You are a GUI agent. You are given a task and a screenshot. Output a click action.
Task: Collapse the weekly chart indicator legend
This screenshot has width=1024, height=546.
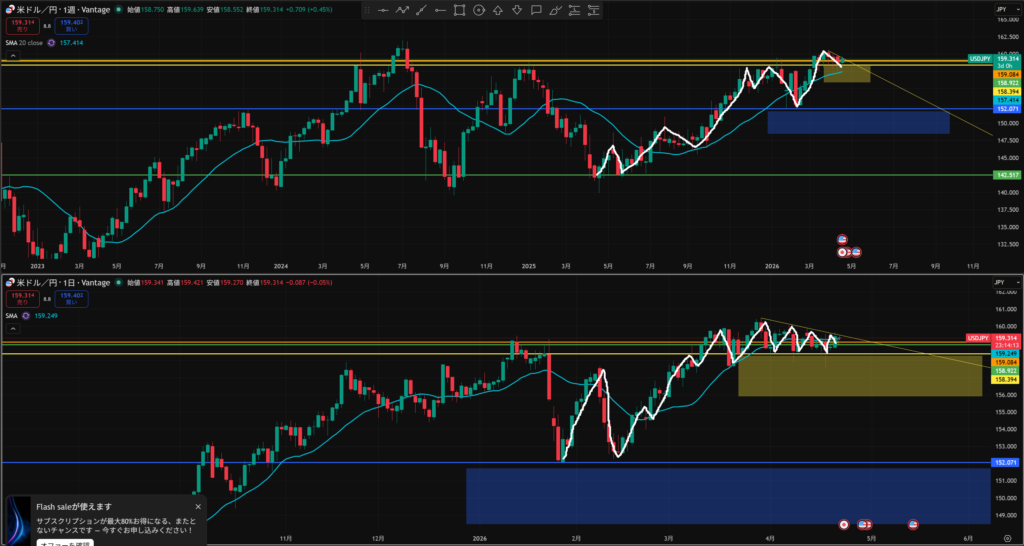[x=13, y=56]
